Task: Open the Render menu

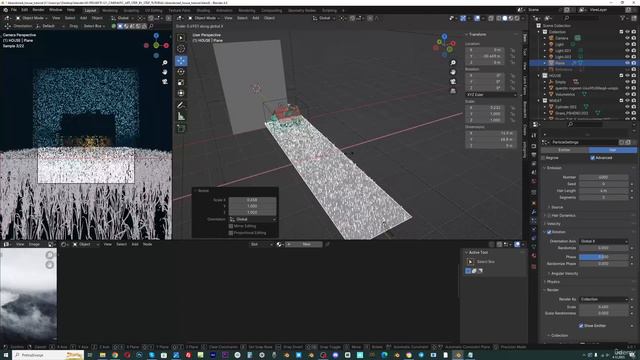Action: [x=38, y=10]
